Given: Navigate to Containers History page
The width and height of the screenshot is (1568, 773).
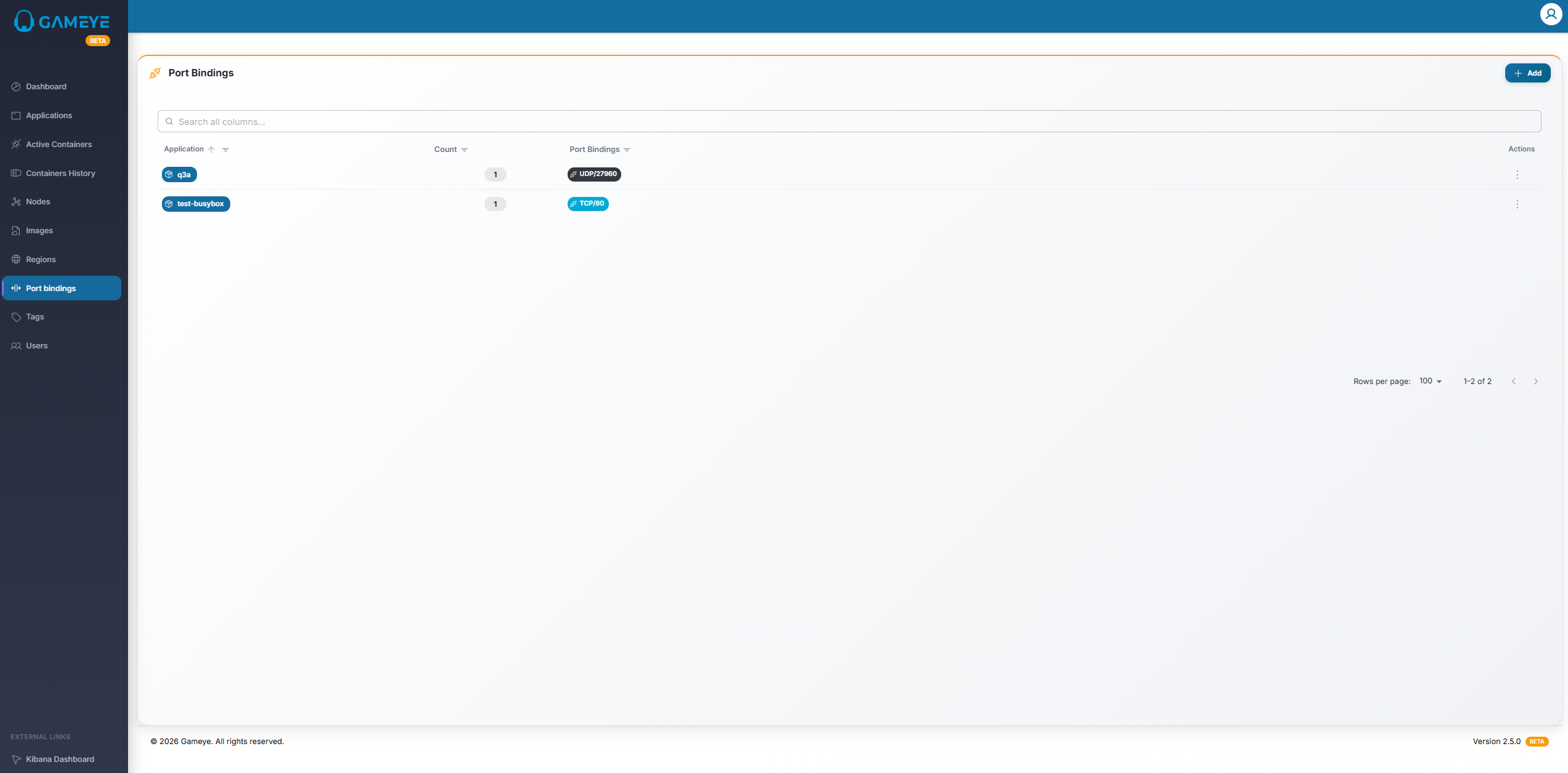Looking at the screenshot, I should [x=60, y=174].
